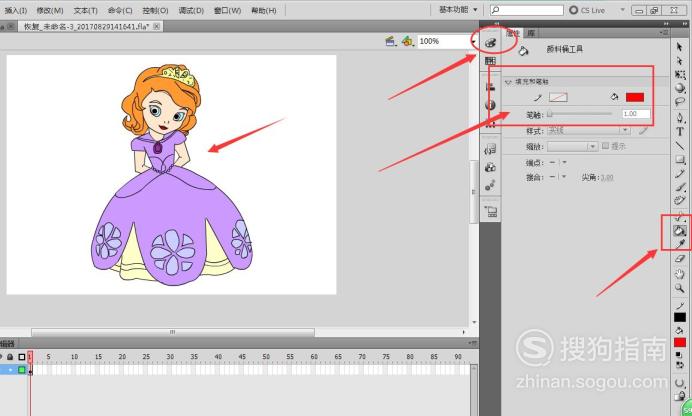This screenshot has width=692, height=416.
Task: Open the 调试(D) menu
Action: (x=191, y=10)
